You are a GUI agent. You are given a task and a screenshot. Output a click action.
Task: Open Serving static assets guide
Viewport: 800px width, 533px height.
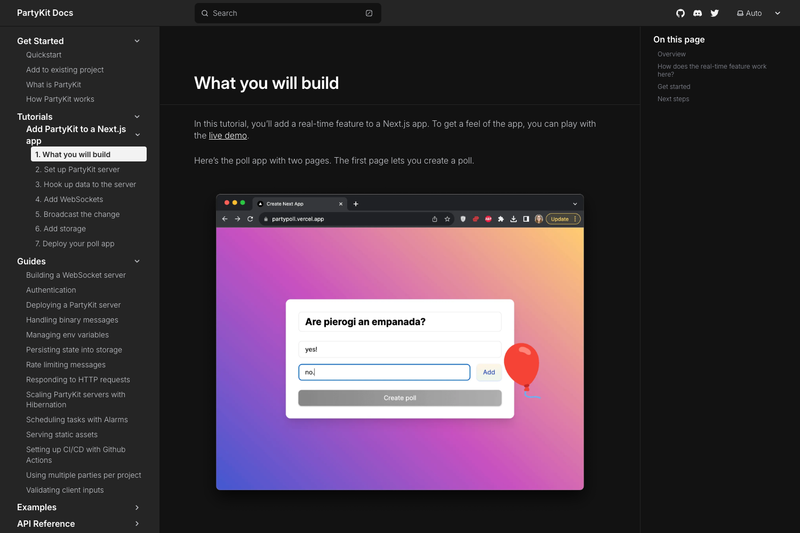[x=62, y=435]
